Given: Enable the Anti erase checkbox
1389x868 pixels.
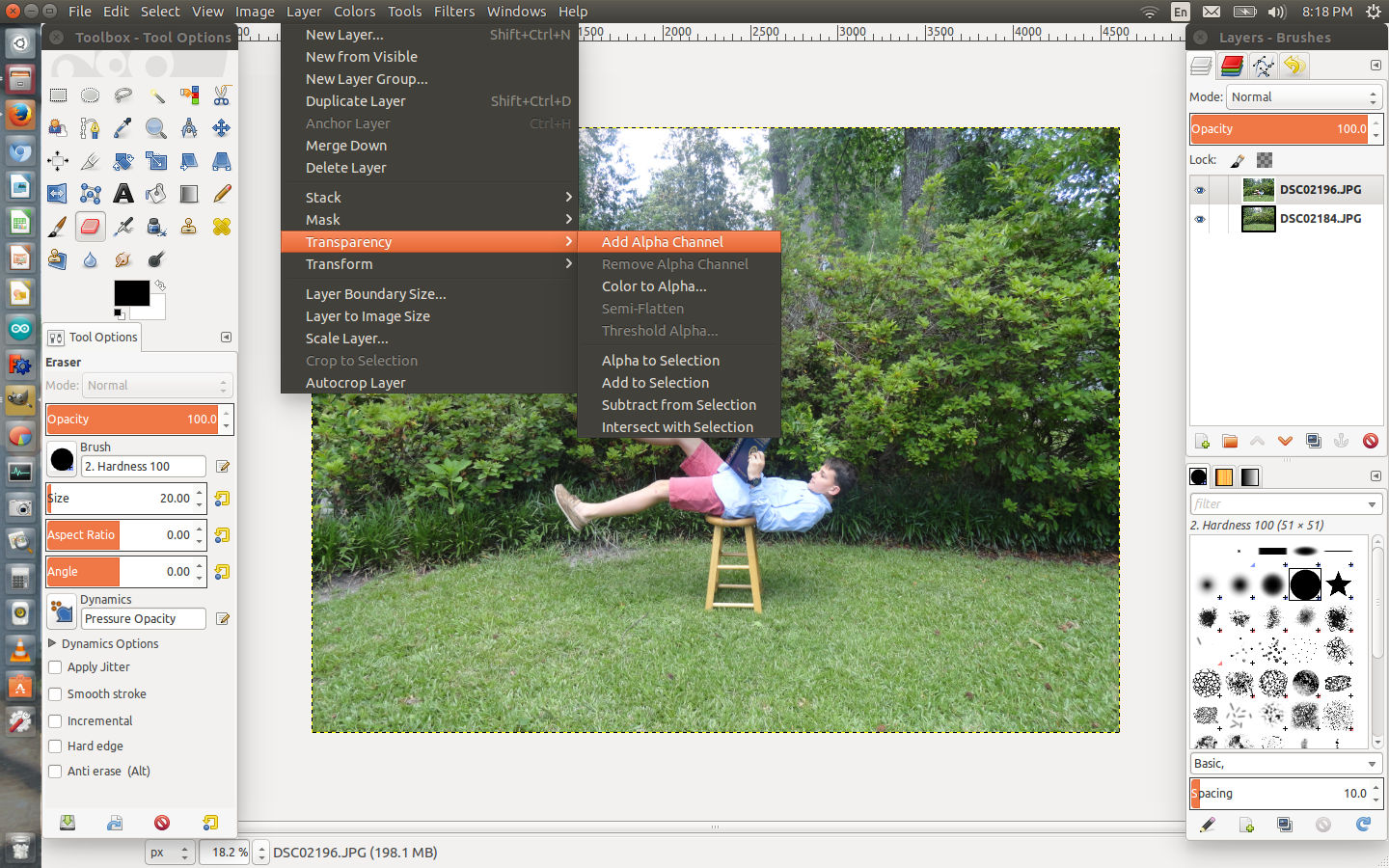Looking at the screenshot, I should [x=55, y=772].
